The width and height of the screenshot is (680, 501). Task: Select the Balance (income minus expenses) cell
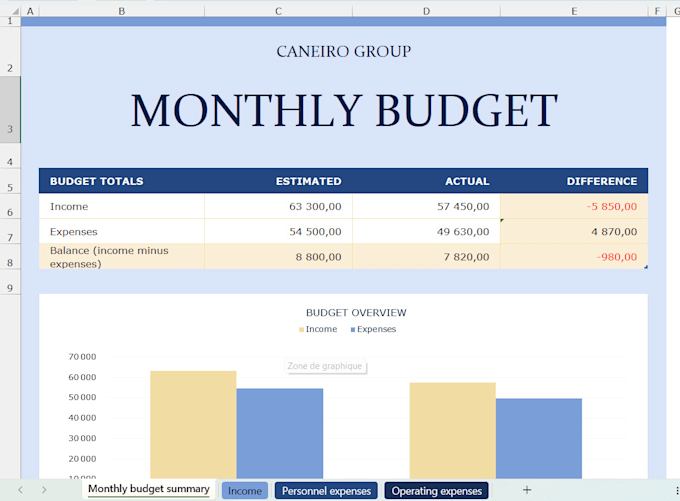click(x=122, y=256)
